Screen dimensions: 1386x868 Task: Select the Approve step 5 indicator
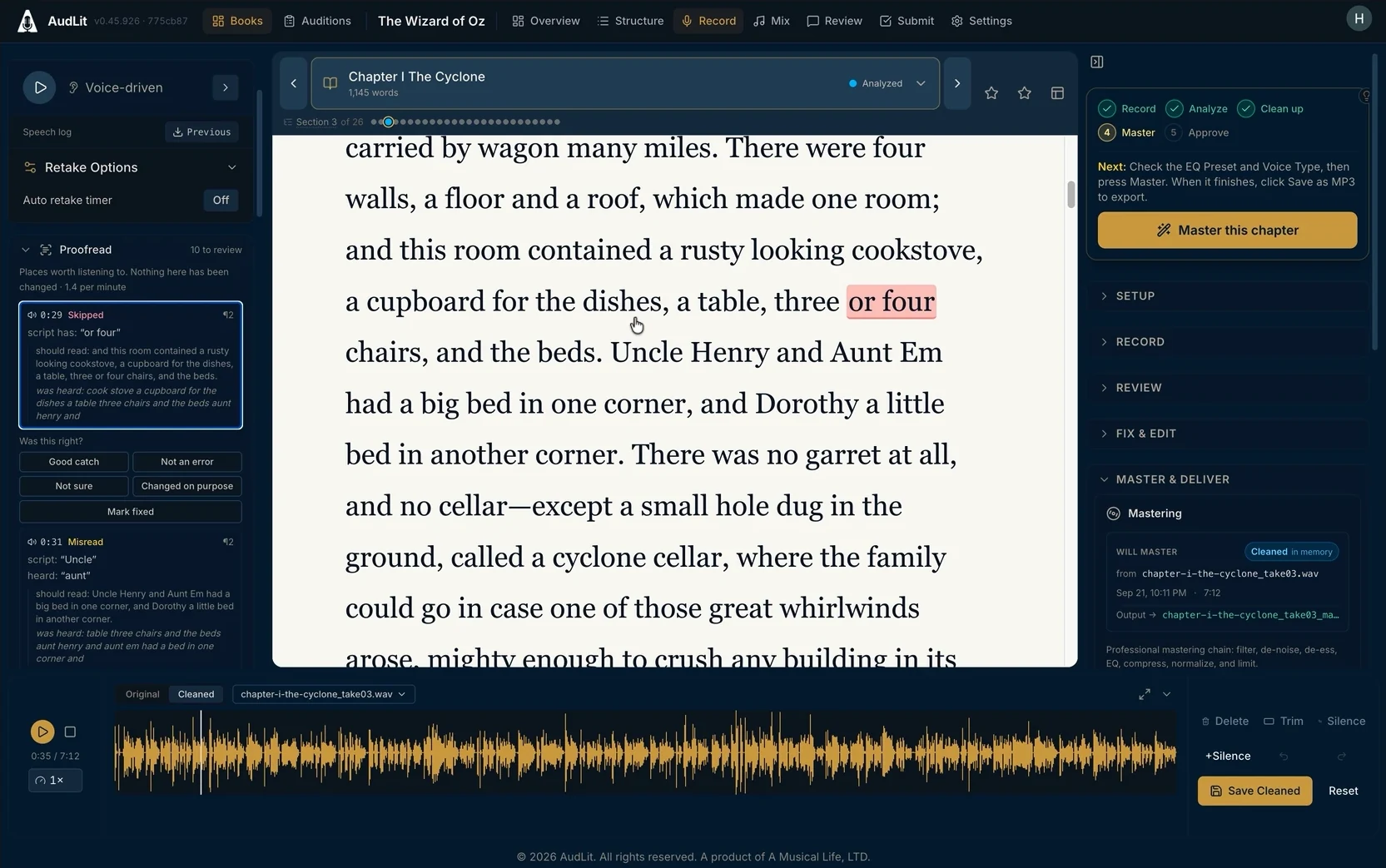tap(1198, 132)
